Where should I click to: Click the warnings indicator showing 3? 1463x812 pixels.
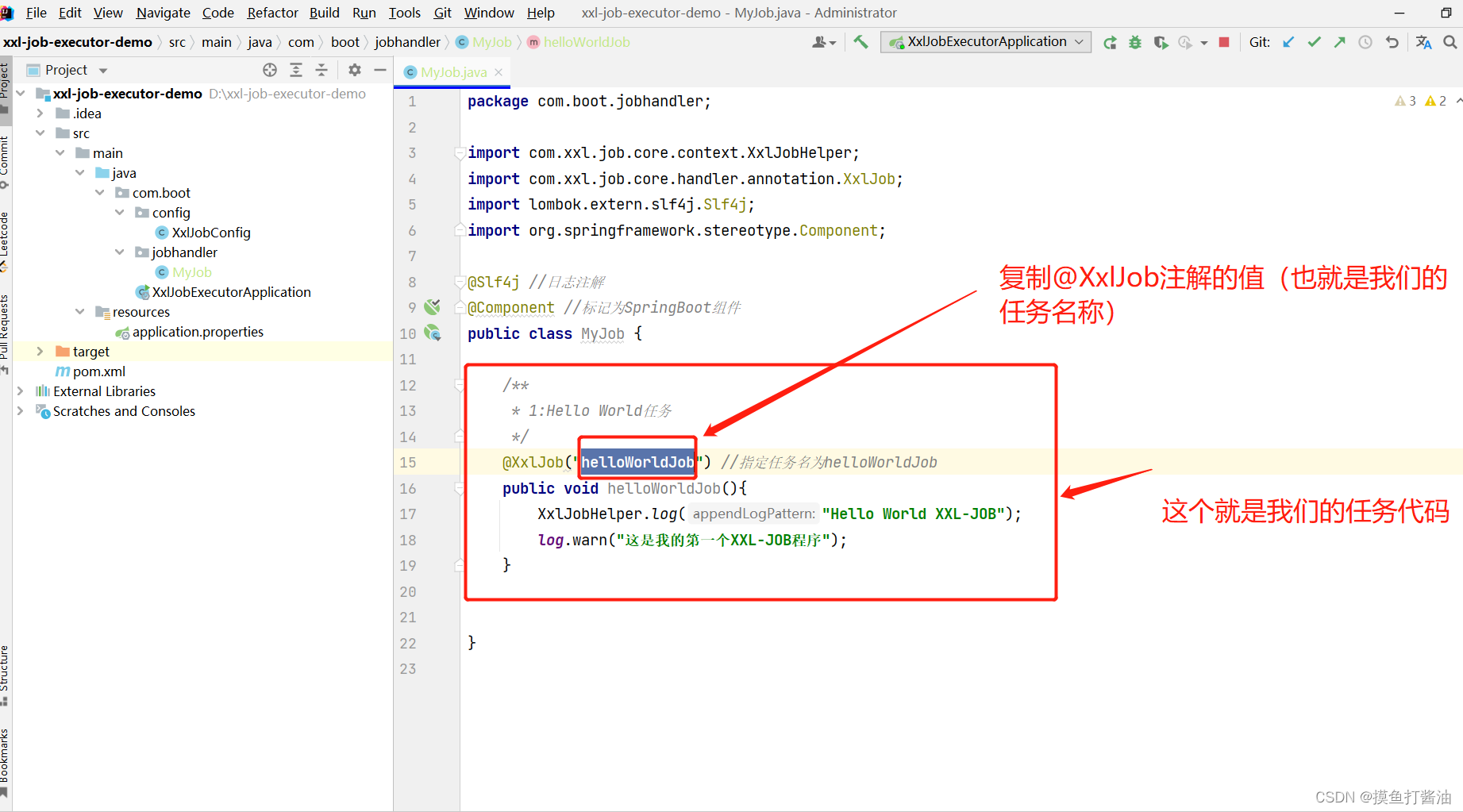tap(1406, 101)
